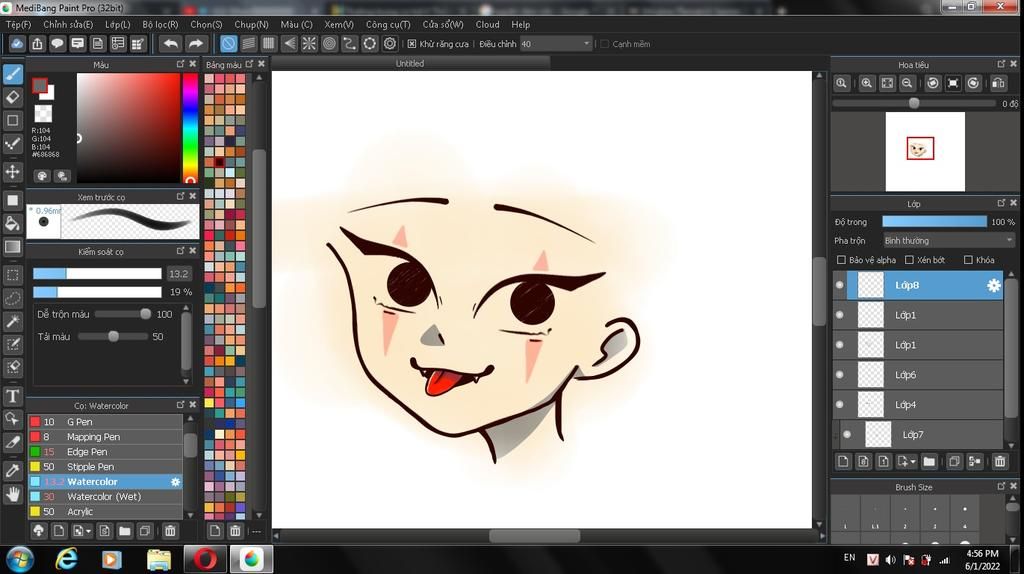Undock the Màu color panel
The width and height of the screenshot is (1024, 574).
pyautogui.click(x=180, y=64)
